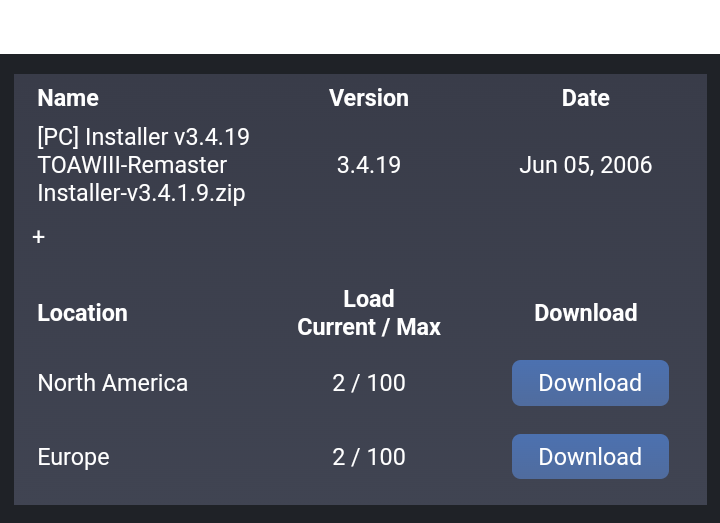720x523 pixels.
Task: Click the Installer-v3.4.1.9.zip file name
Action: point(141,193)
